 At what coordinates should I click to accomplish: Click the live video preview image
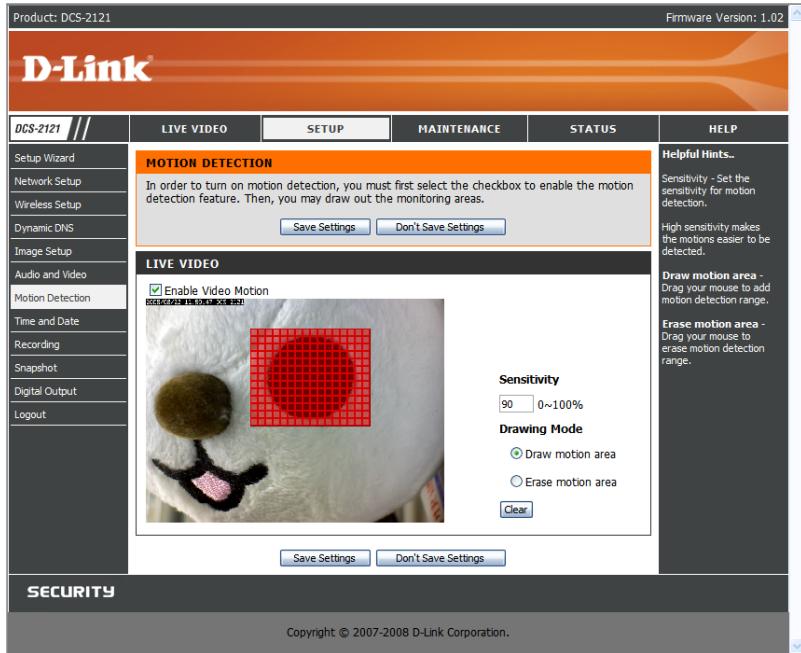tap(295, 410)
